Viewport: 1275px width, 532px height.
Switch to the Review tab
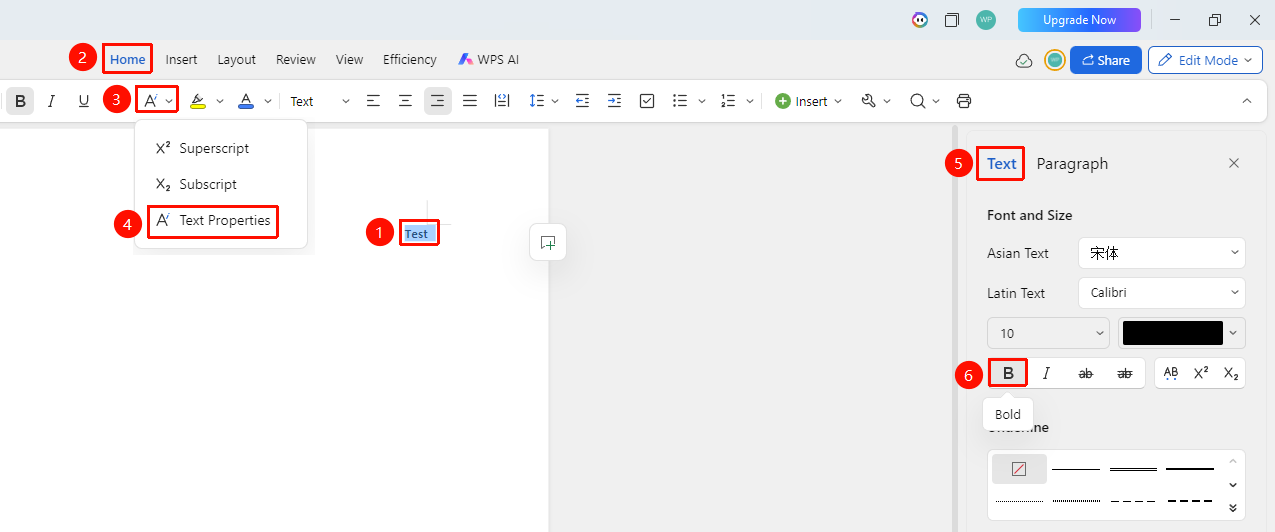pos(296,59)
